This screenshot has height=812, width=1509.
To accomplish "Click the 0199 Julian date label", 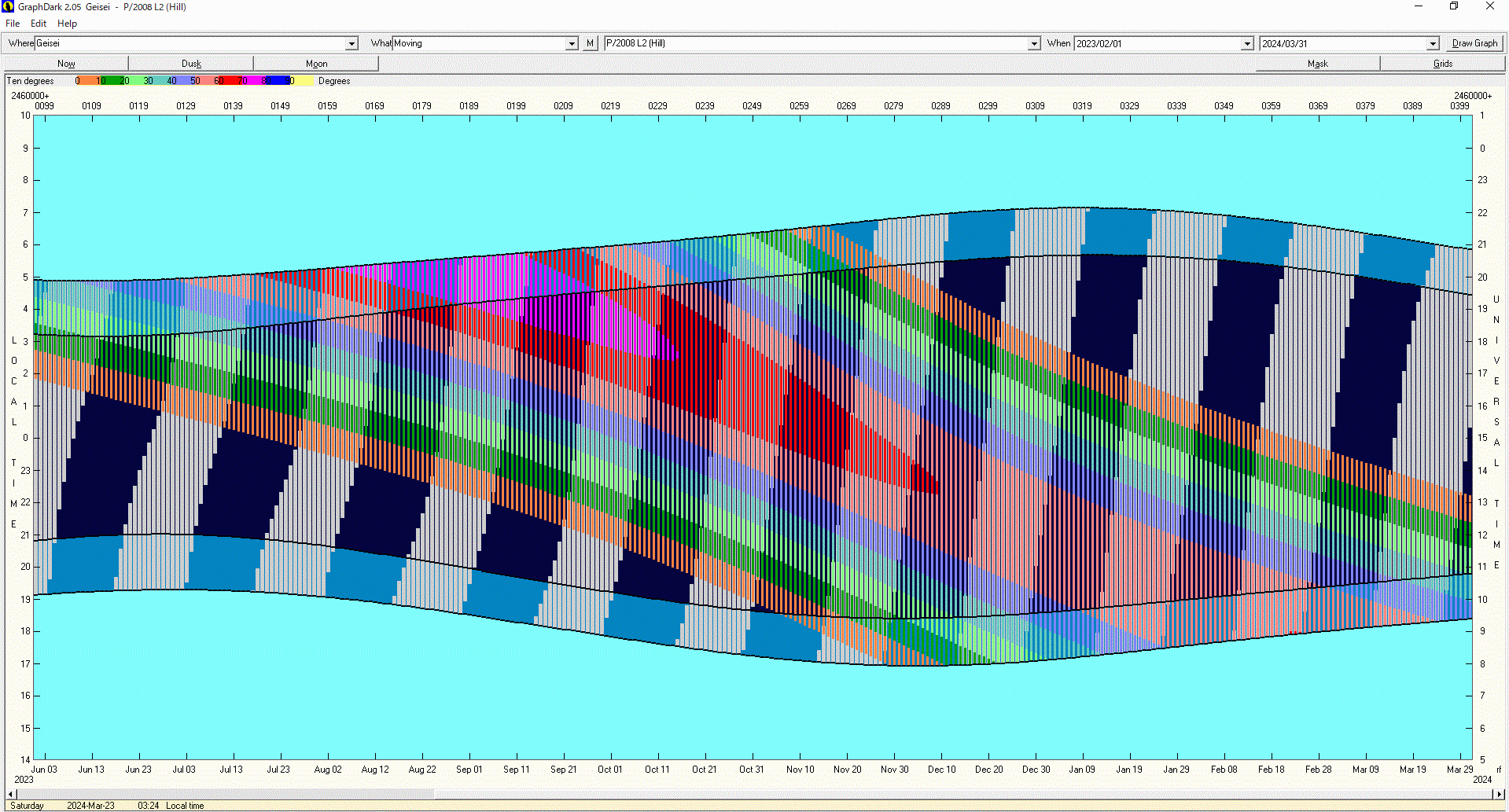I will coord(516,106).
